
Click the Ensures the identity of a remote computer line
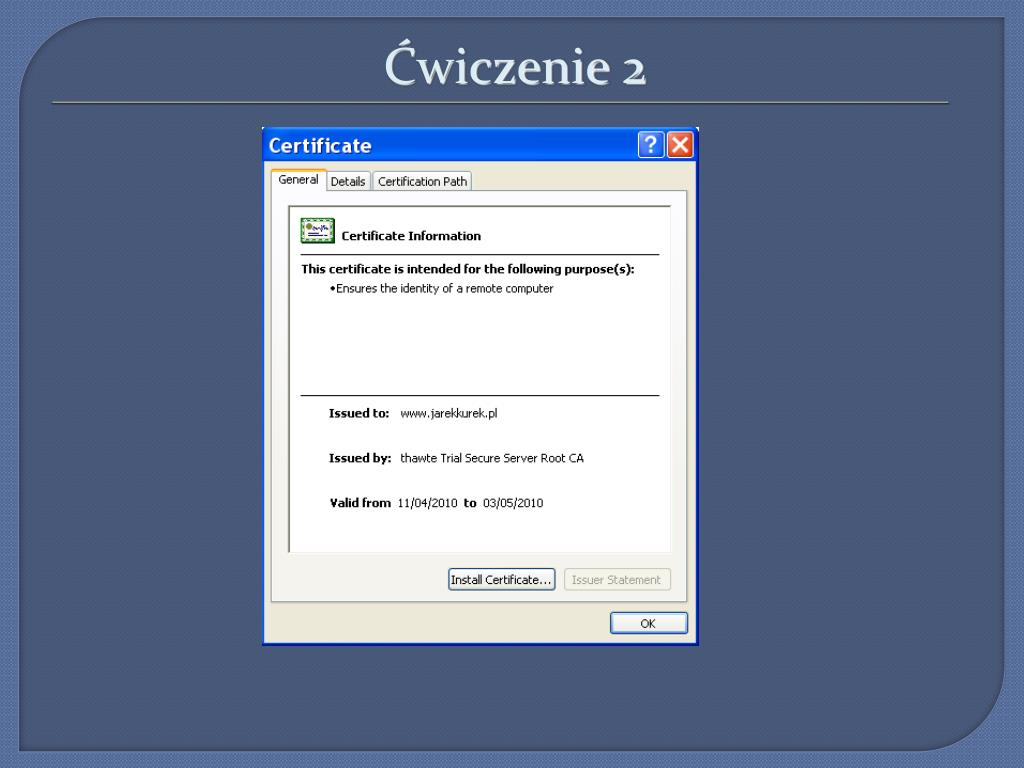tap(441, 289)
